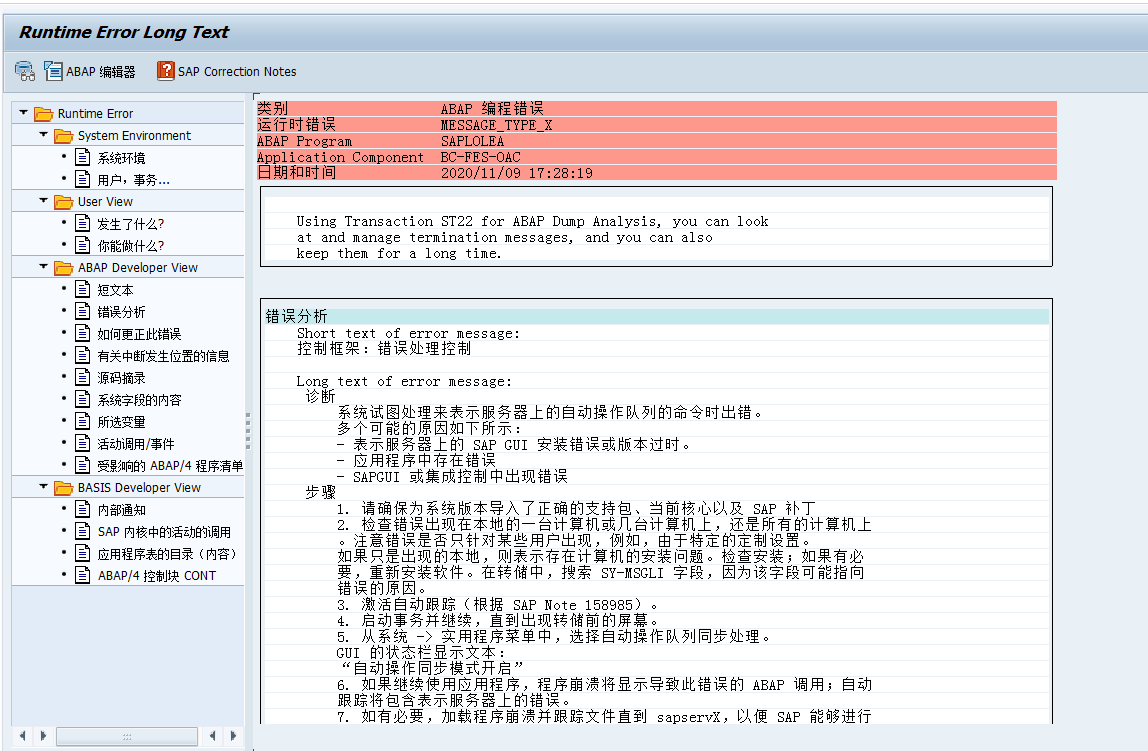Open the 你能做什么? tree entry
1148x751 pixels.
[x=130, y=246]
